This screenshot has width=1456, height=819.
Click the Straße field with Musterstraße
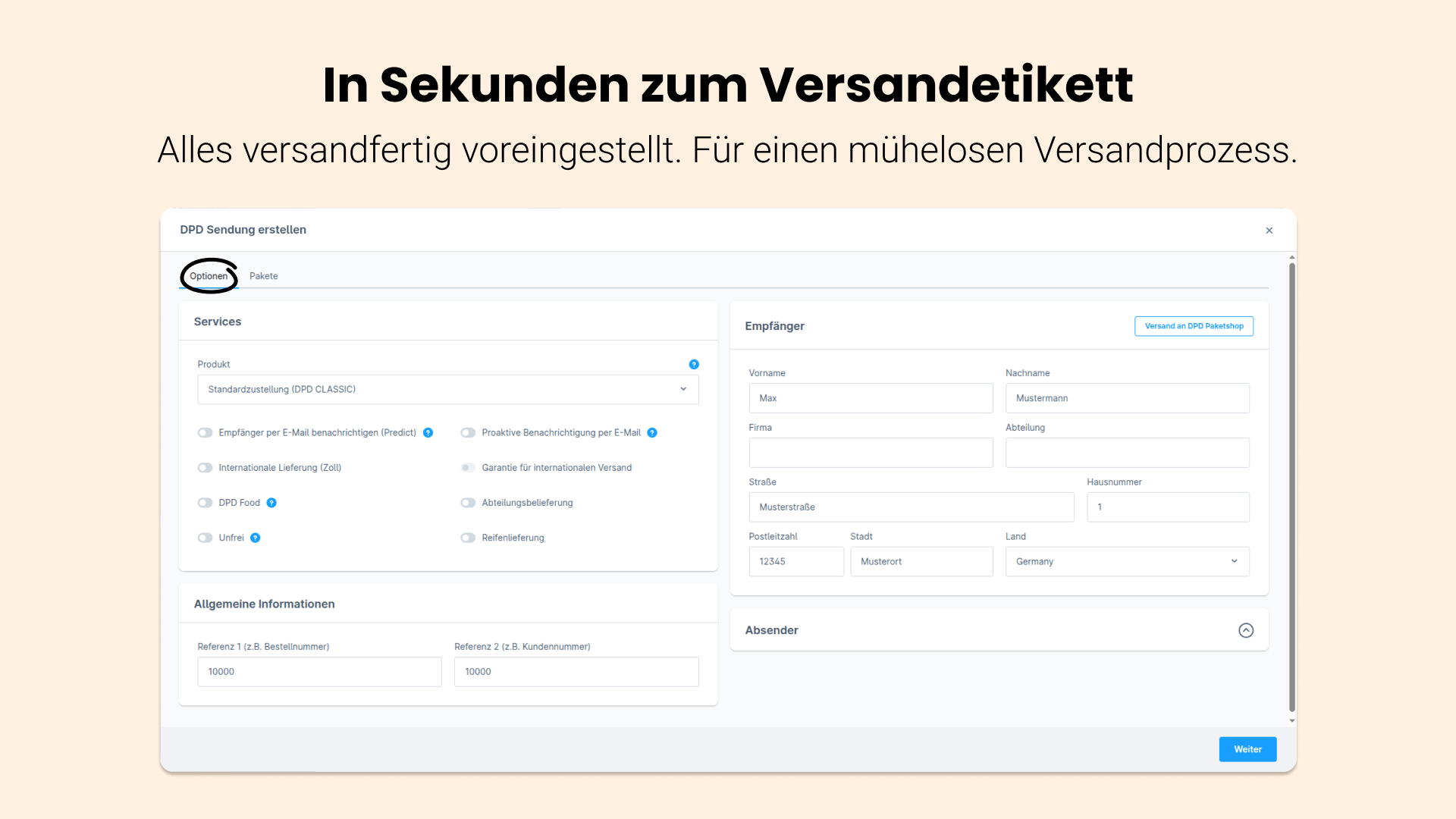(x=912, y=507)
